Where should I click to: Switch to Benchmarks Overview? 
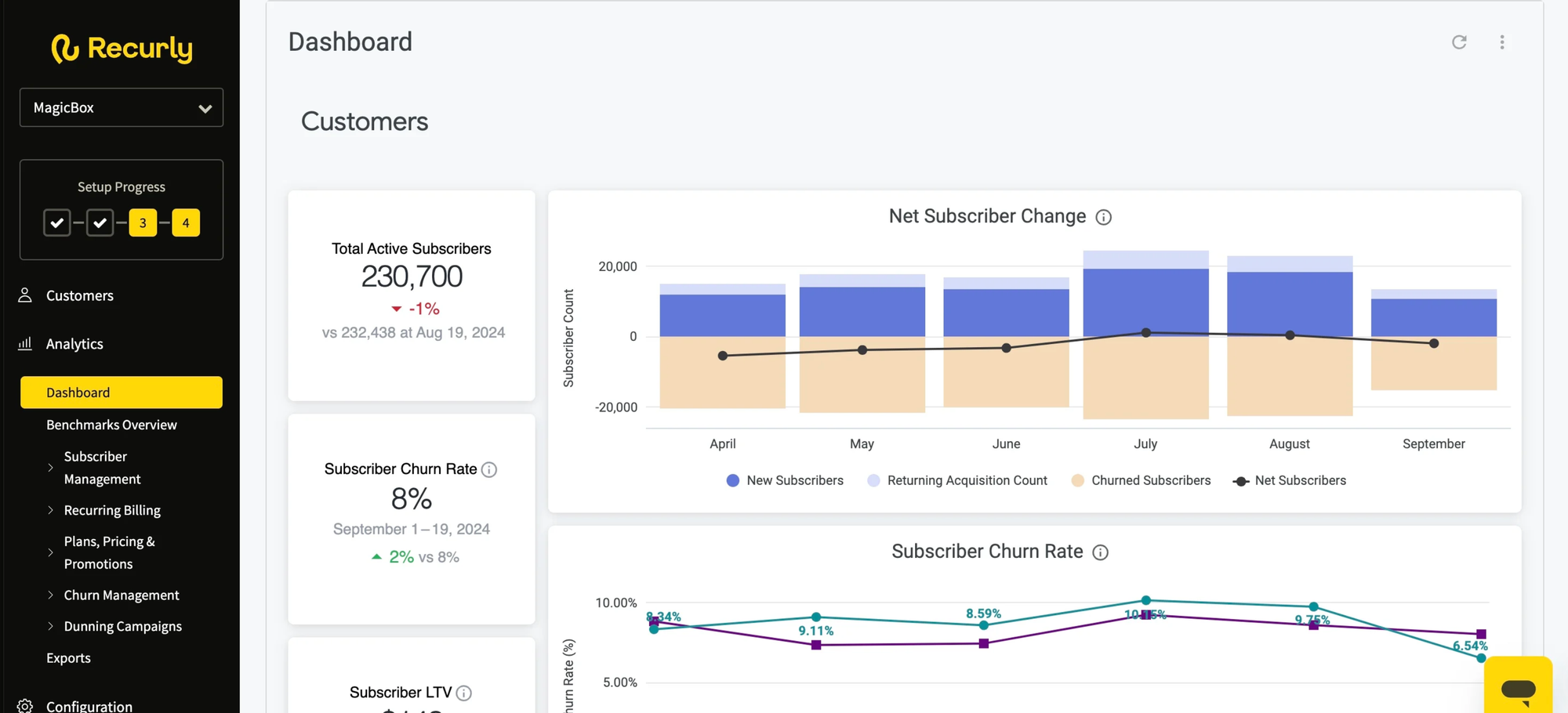click(x=111, y=425)
